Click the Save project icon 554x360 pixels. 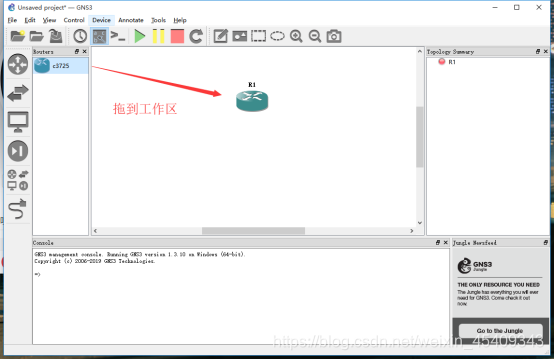55,36
